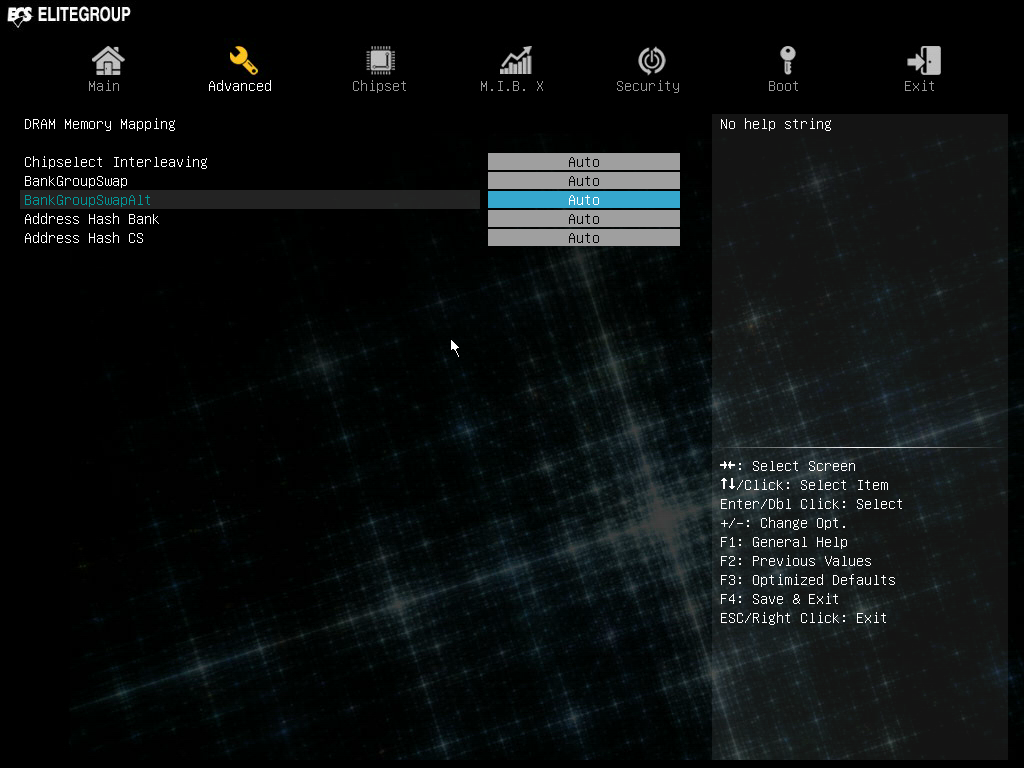The height and width of the screenshot is (768, 1024).
Task: Select the BankGroupSwap setting label
Action: click(x=76, y=181)
